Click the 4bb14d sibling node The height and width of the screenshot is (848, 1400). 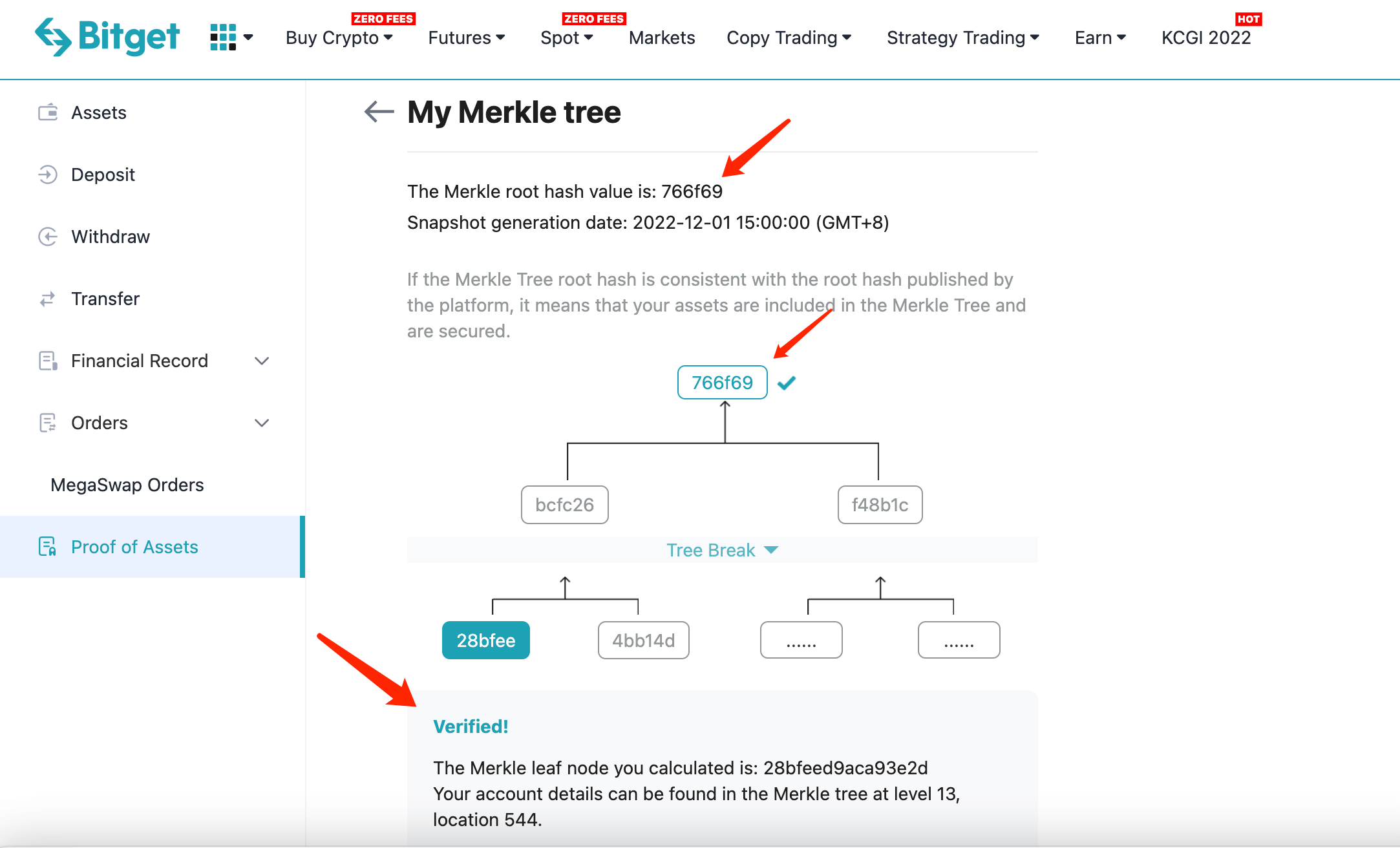point(644,641)
